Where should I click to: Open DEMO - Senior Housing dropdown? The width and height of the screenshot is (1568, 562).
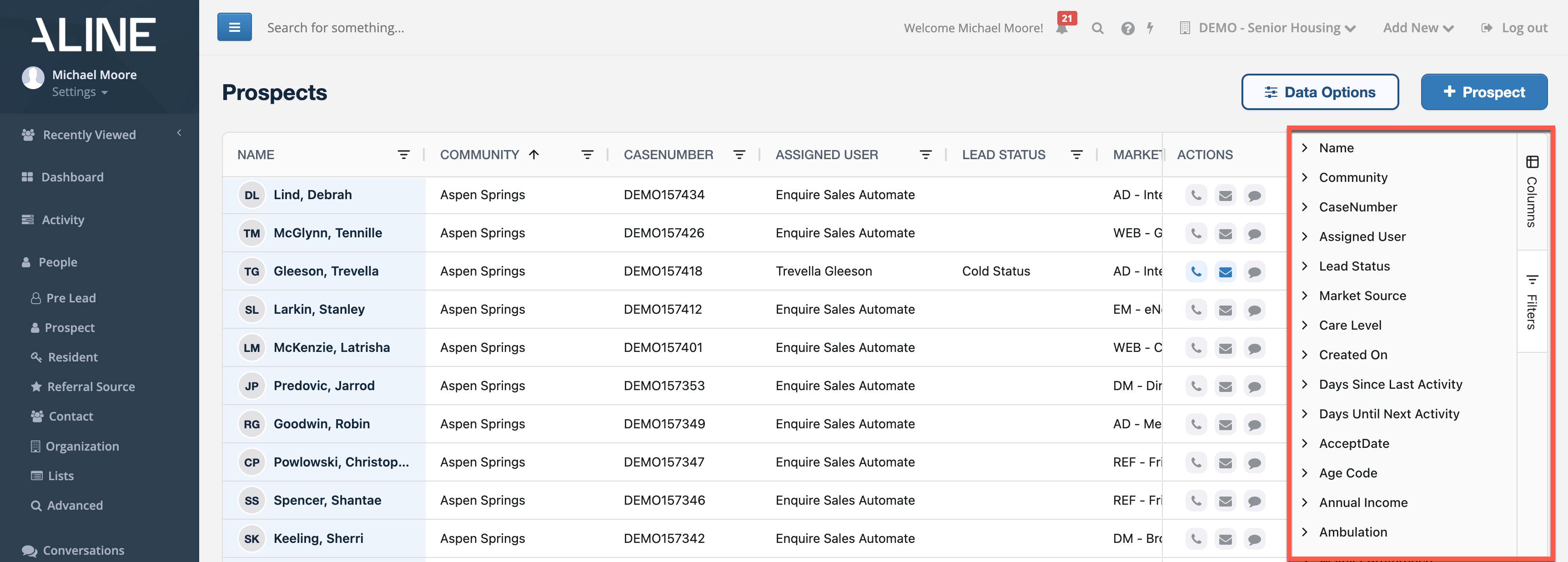(1269, 28)
